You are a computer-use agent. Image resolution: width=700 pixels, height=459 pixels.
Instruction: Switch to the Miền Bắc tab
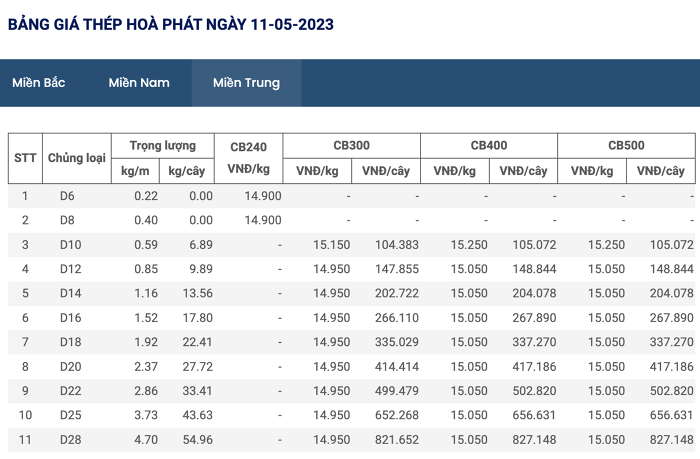pos(38,83)
